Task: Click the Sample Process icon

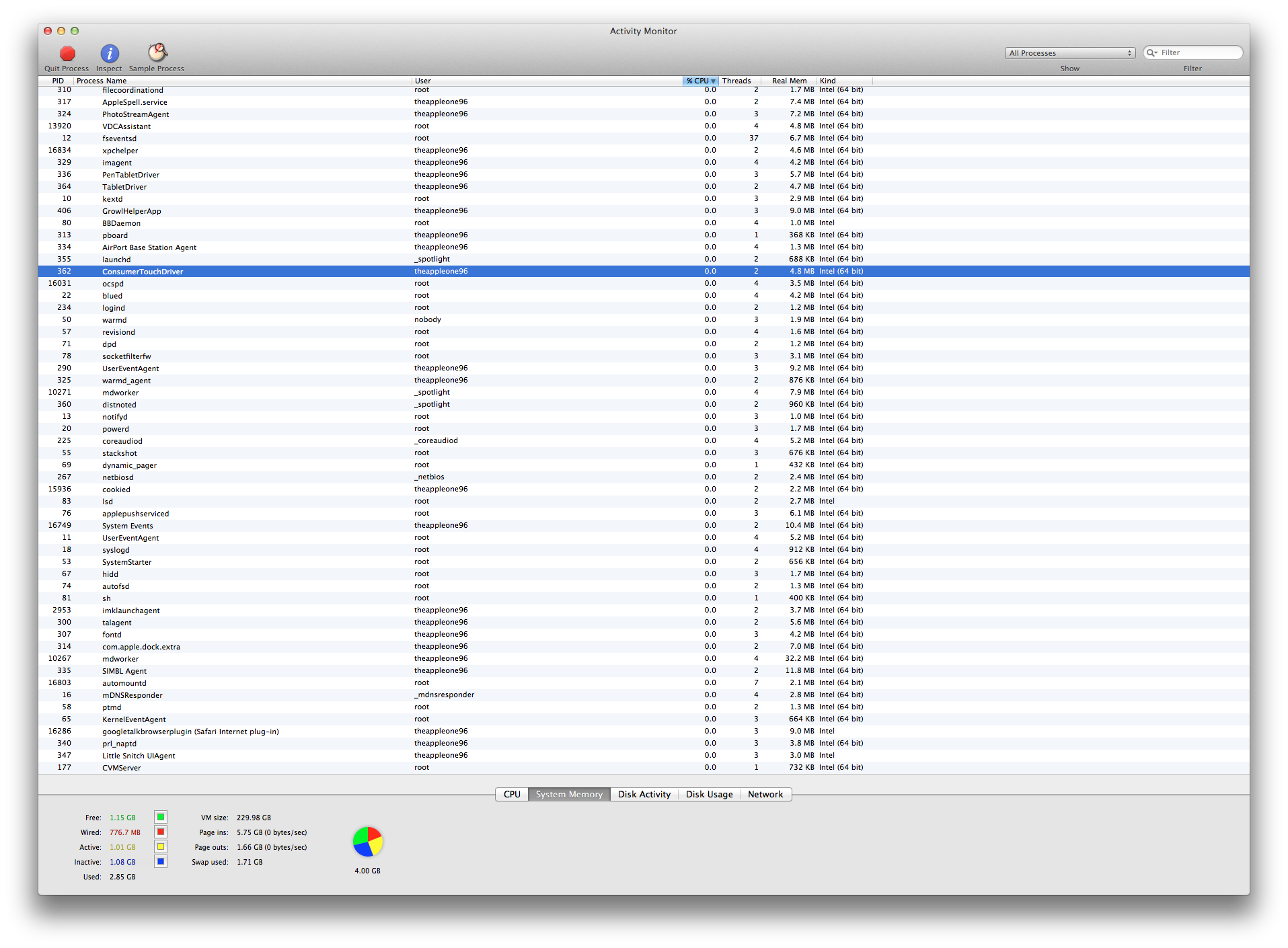Action: click(157, 52)
